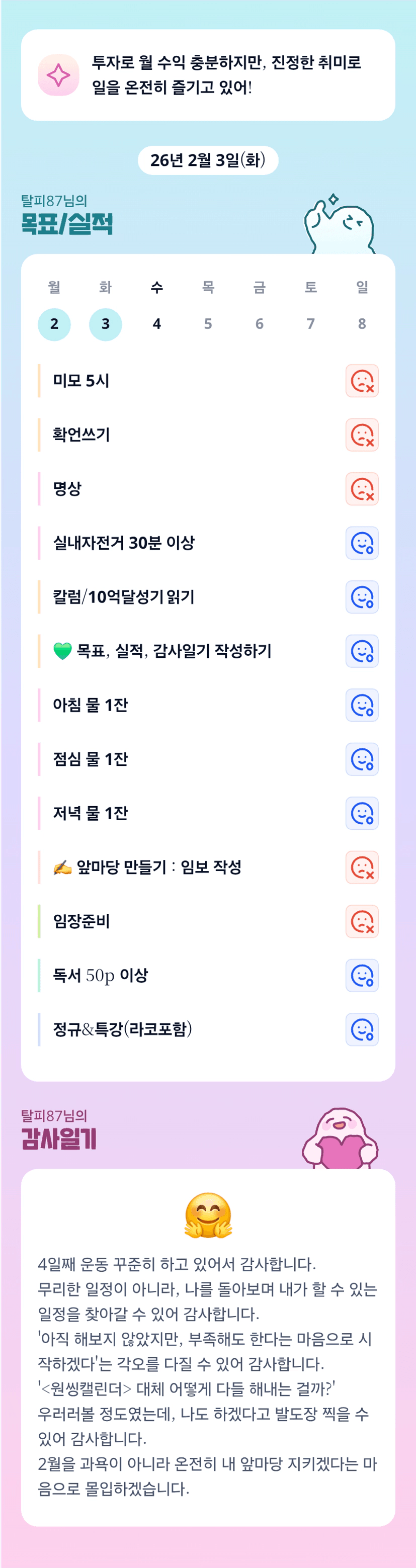Click the 26년 2월 3일(화) date pill

coord(208,160)
